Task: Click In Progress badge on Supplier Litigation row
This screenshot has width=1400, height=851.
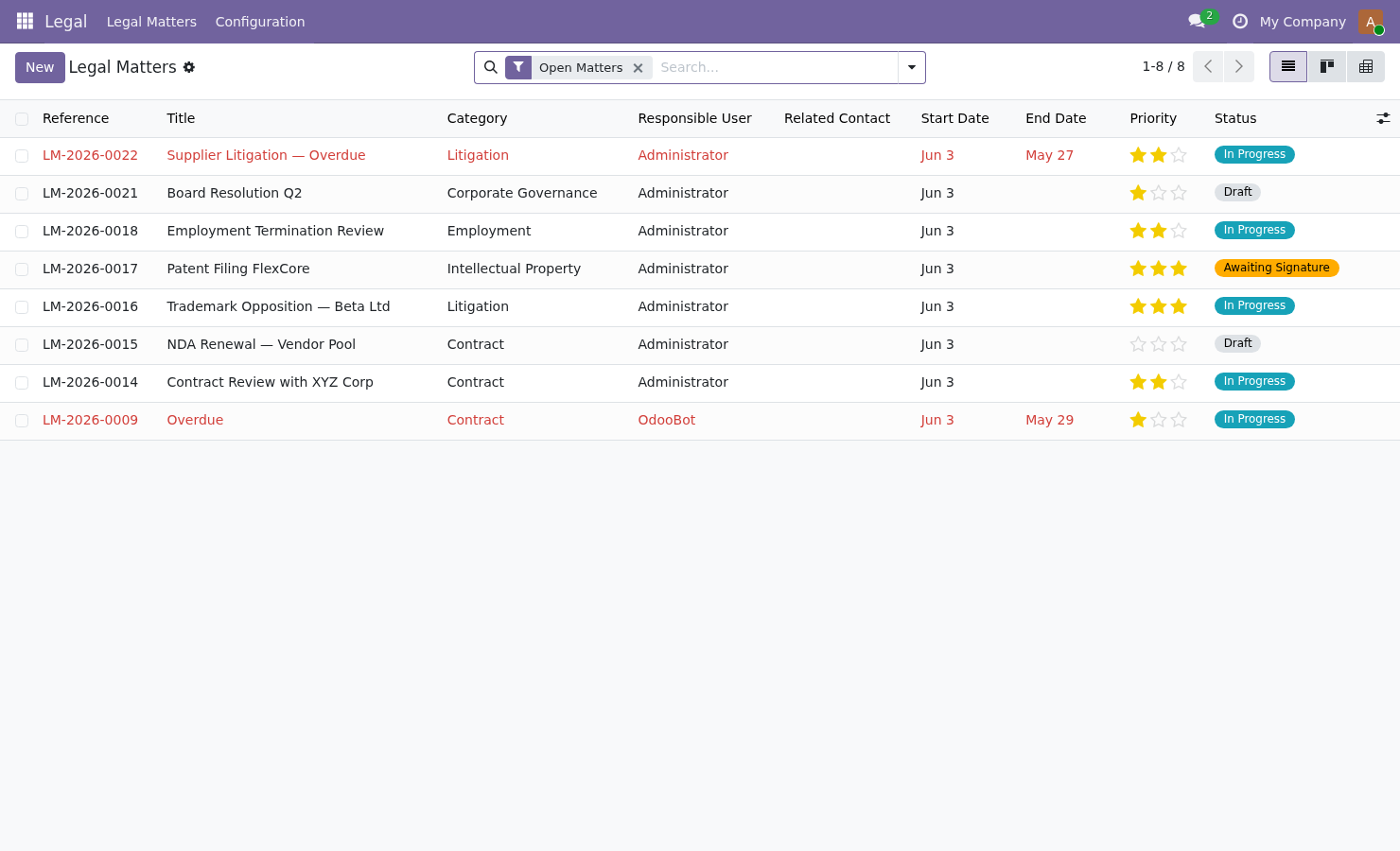Action: [1254, 154]
